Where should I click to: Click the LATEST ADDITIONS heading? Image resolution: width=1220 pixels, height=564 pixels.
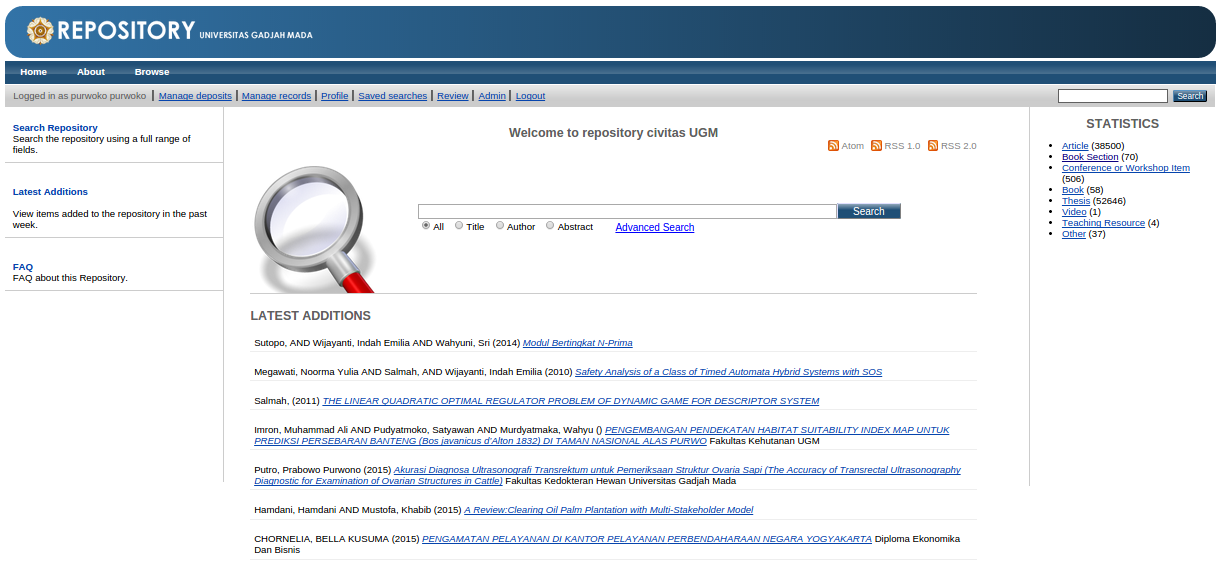(x=311, y=316)
